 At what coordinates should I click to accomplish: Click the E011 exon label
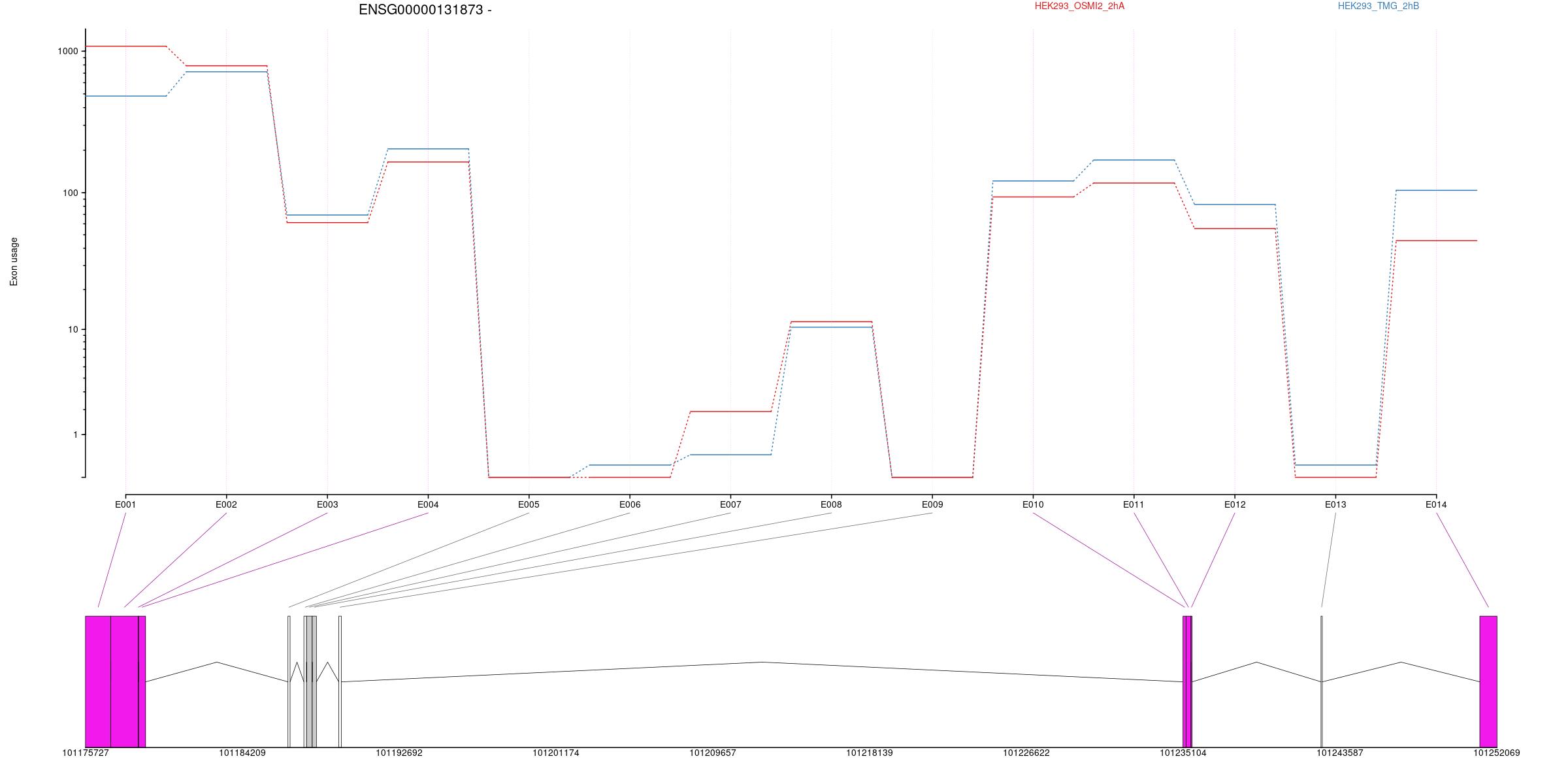(1134, 504)
